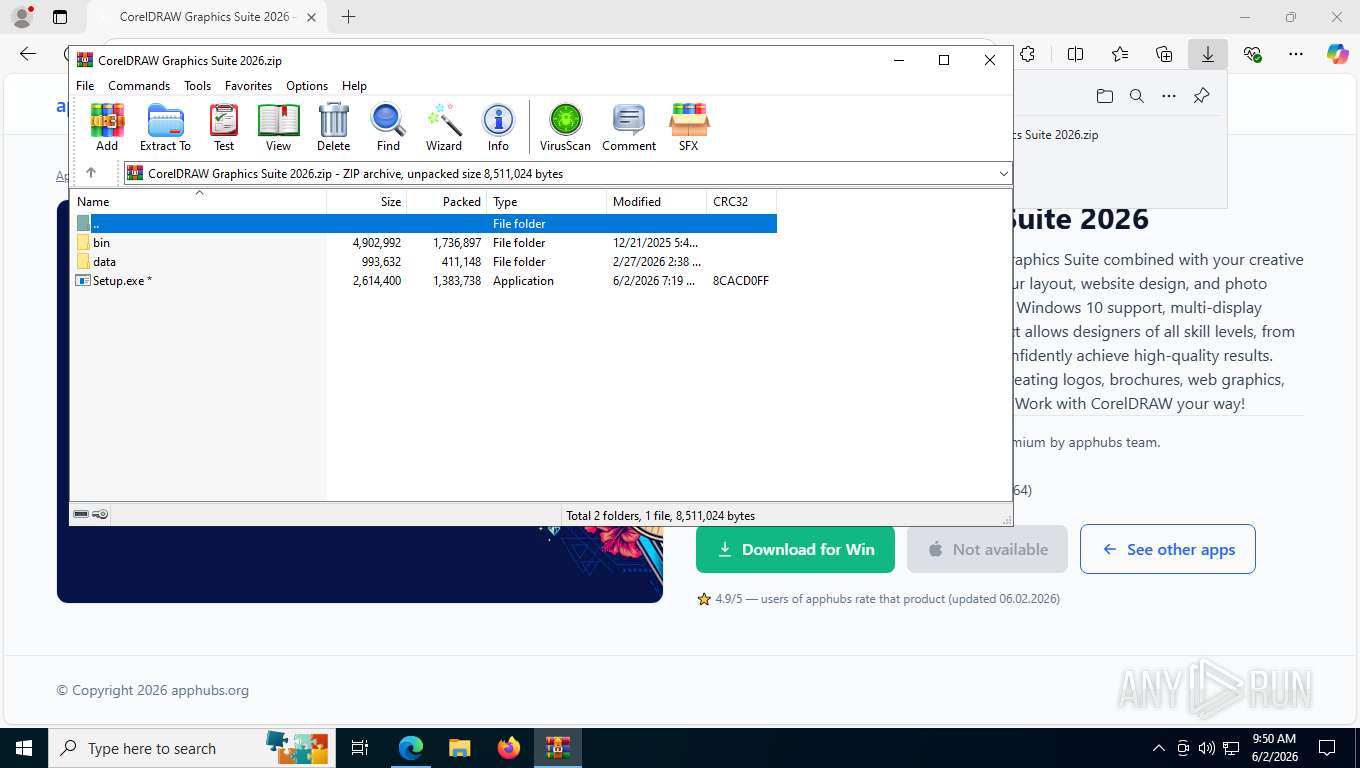The height and width of the screenshot is (768, 1360).
Task: Click Edge browser essentials heart icon
Action: pyautogui.click(x=1252, y=54)
